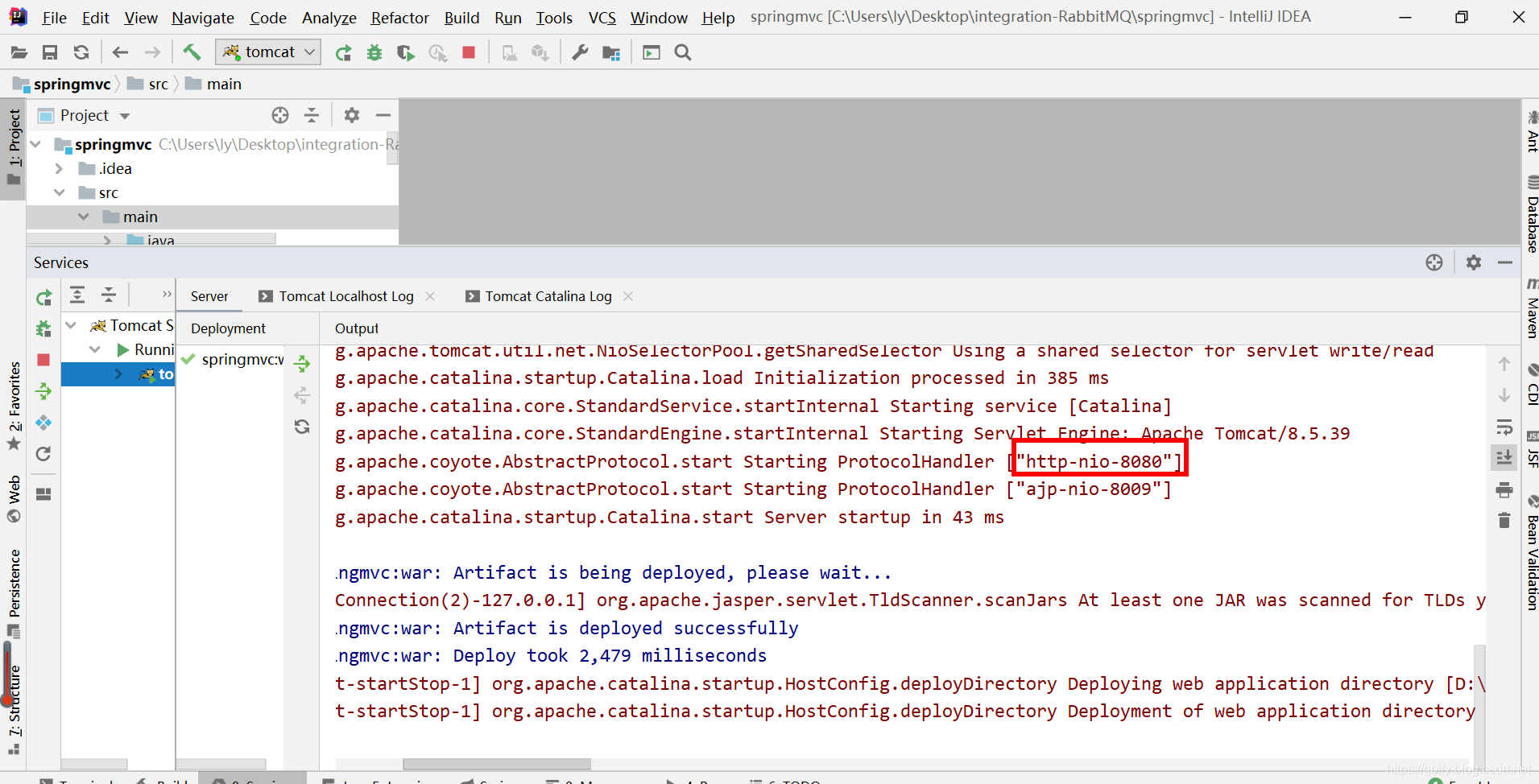
Task: Open Search Everywhere magnifier icon
Action: click(x=683, y=53)
